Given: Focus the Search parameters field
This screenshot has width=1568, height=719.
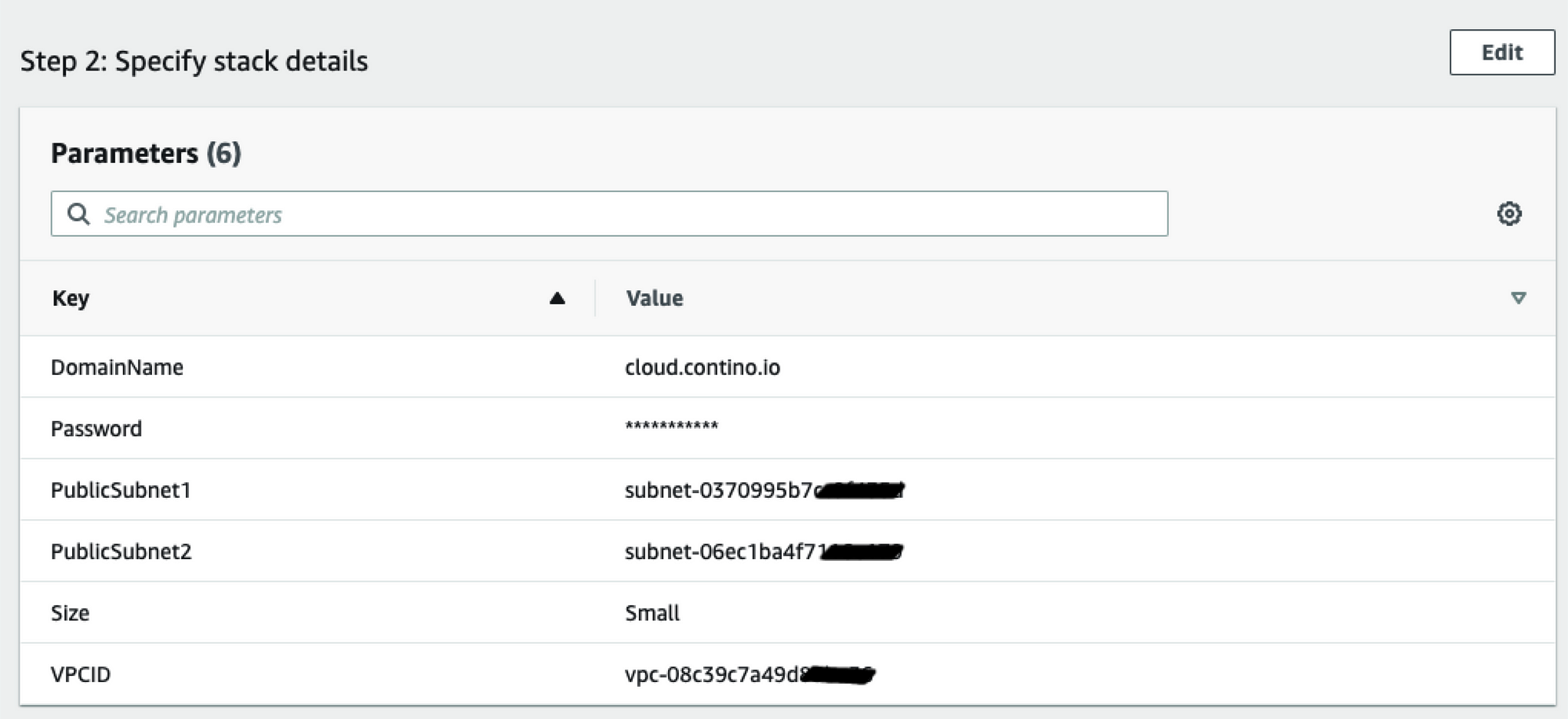Looking at the screenshot, I should tap(609, 213).
